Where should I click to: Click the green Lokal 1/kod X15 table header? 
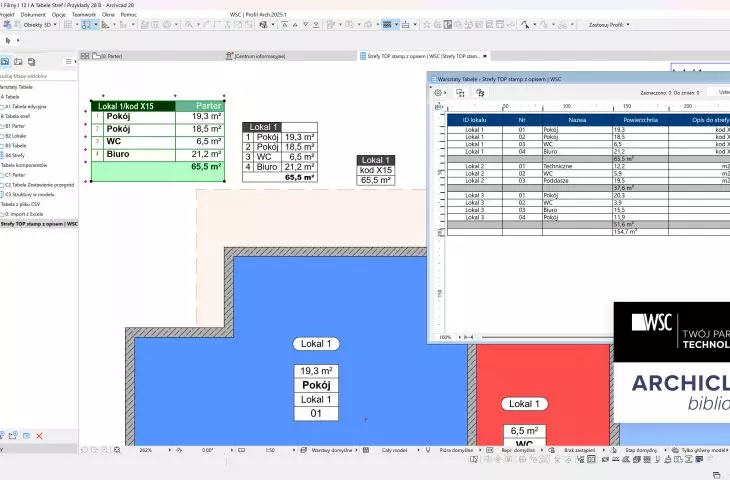coord(133,106)
